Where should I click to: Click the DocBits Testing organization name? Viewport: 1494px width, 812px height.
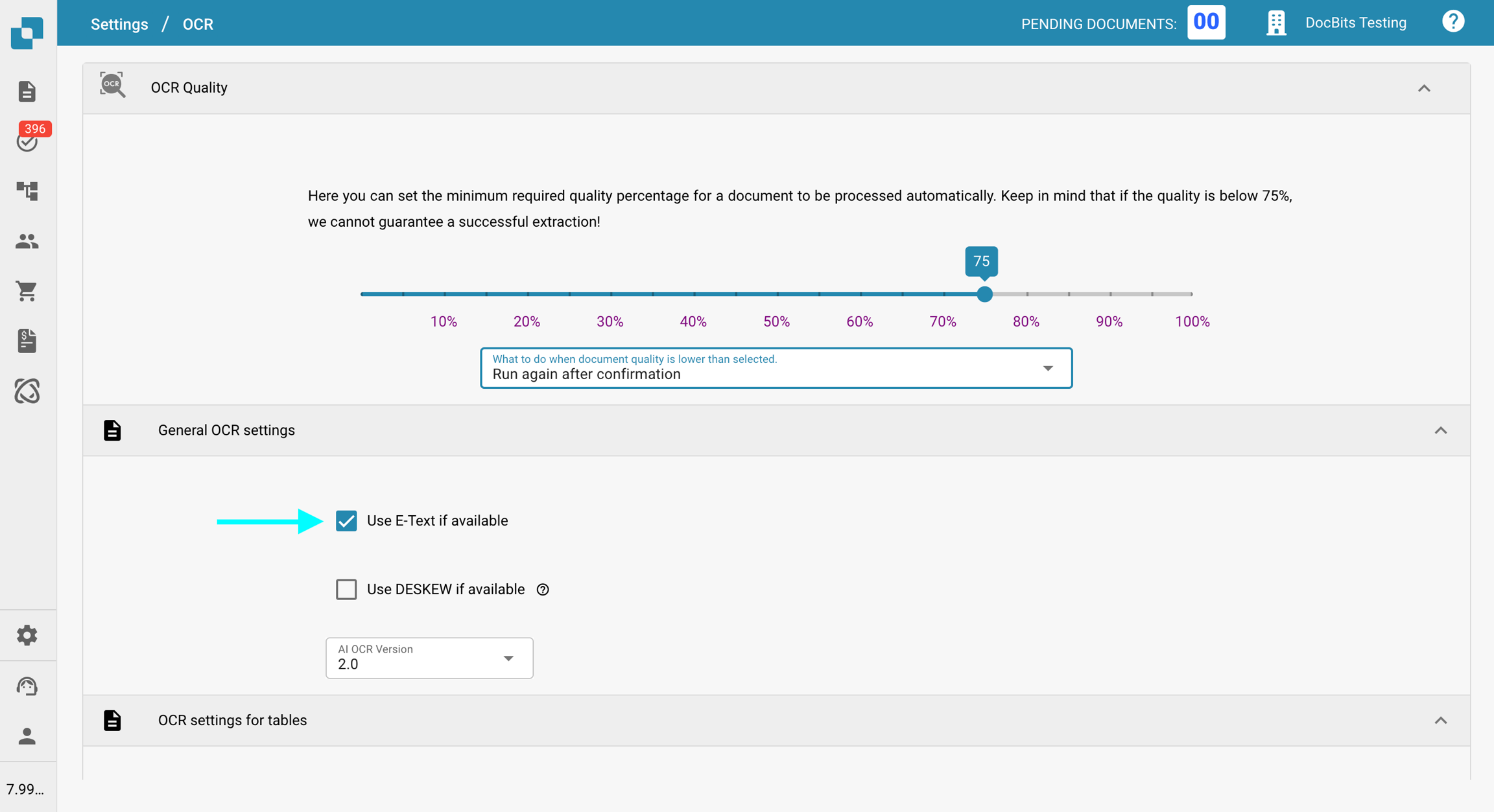[x=1355, y=23]
